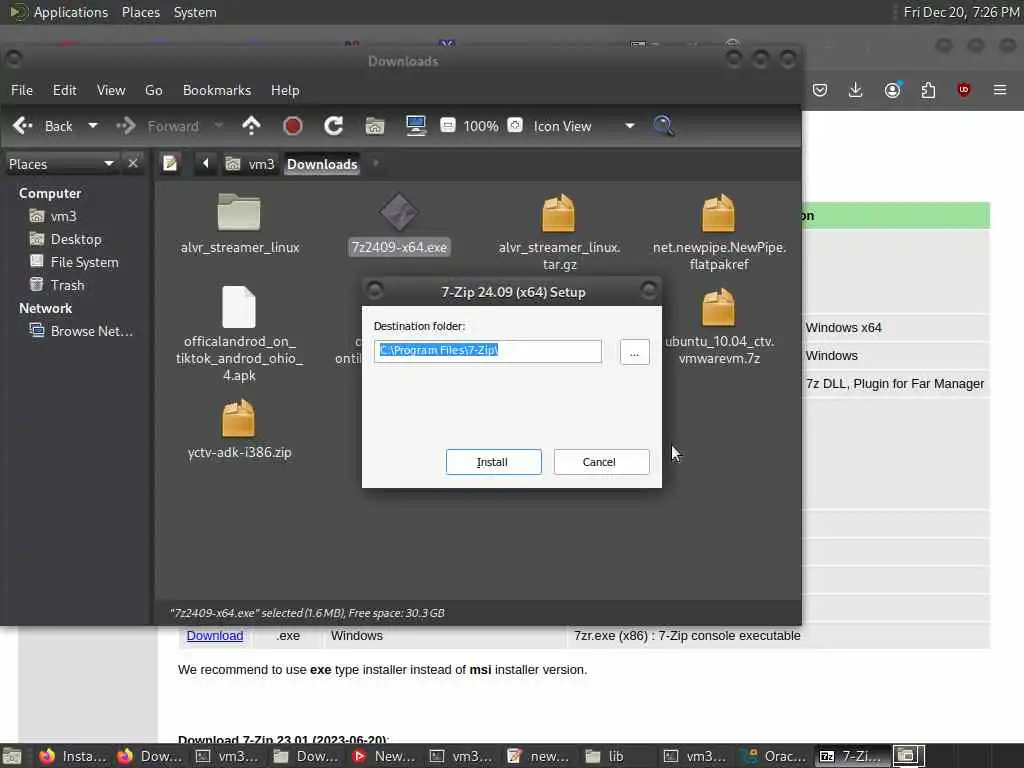The image size is (1024, 768).
Task: Select the officalandrod tiktok apk file icon
Action: [x=239, y=306]
